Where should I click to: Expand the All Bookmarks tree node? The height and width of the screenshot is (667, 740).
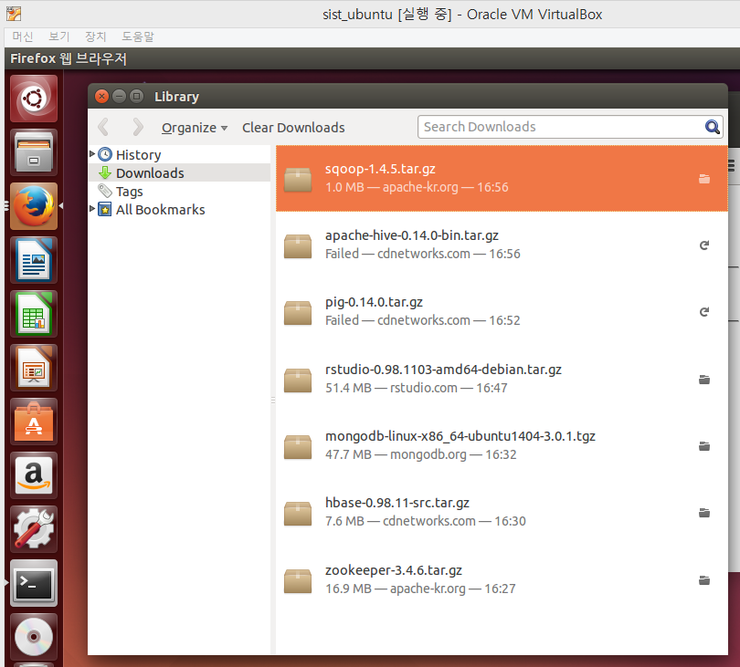[93, 209]
